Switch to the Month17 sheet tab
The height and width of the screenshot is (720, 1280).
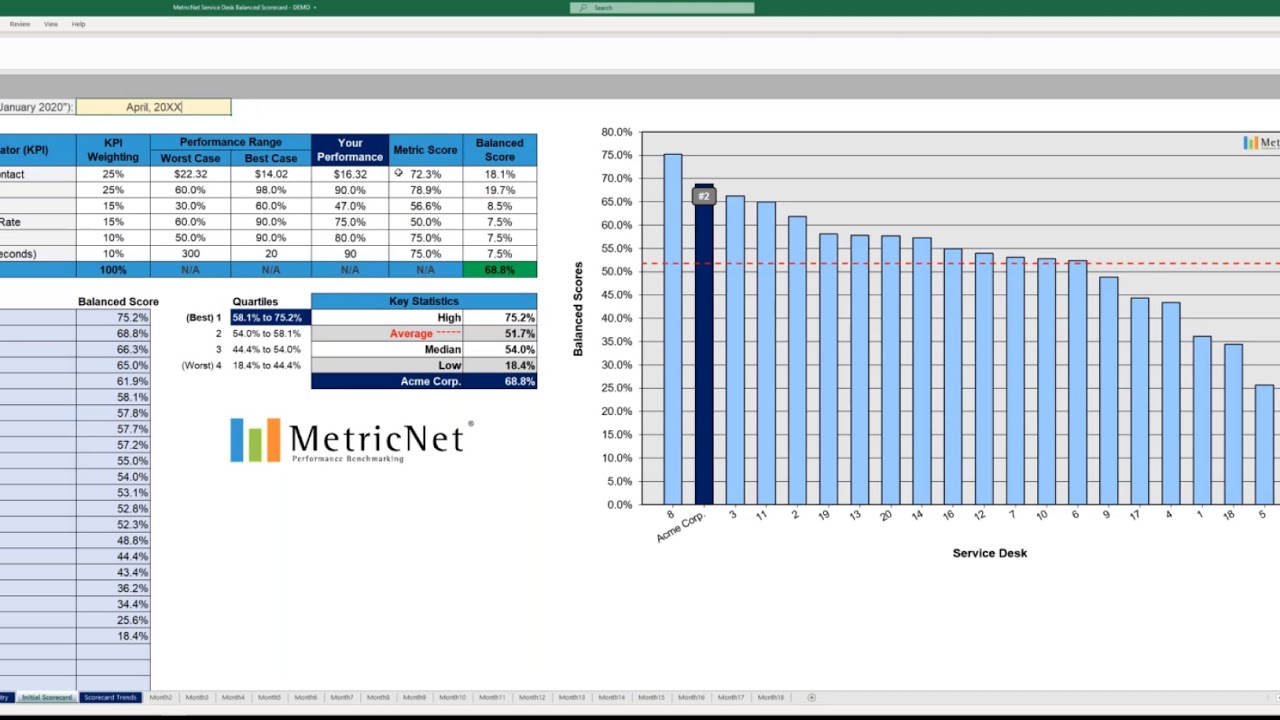coord(730,697)
